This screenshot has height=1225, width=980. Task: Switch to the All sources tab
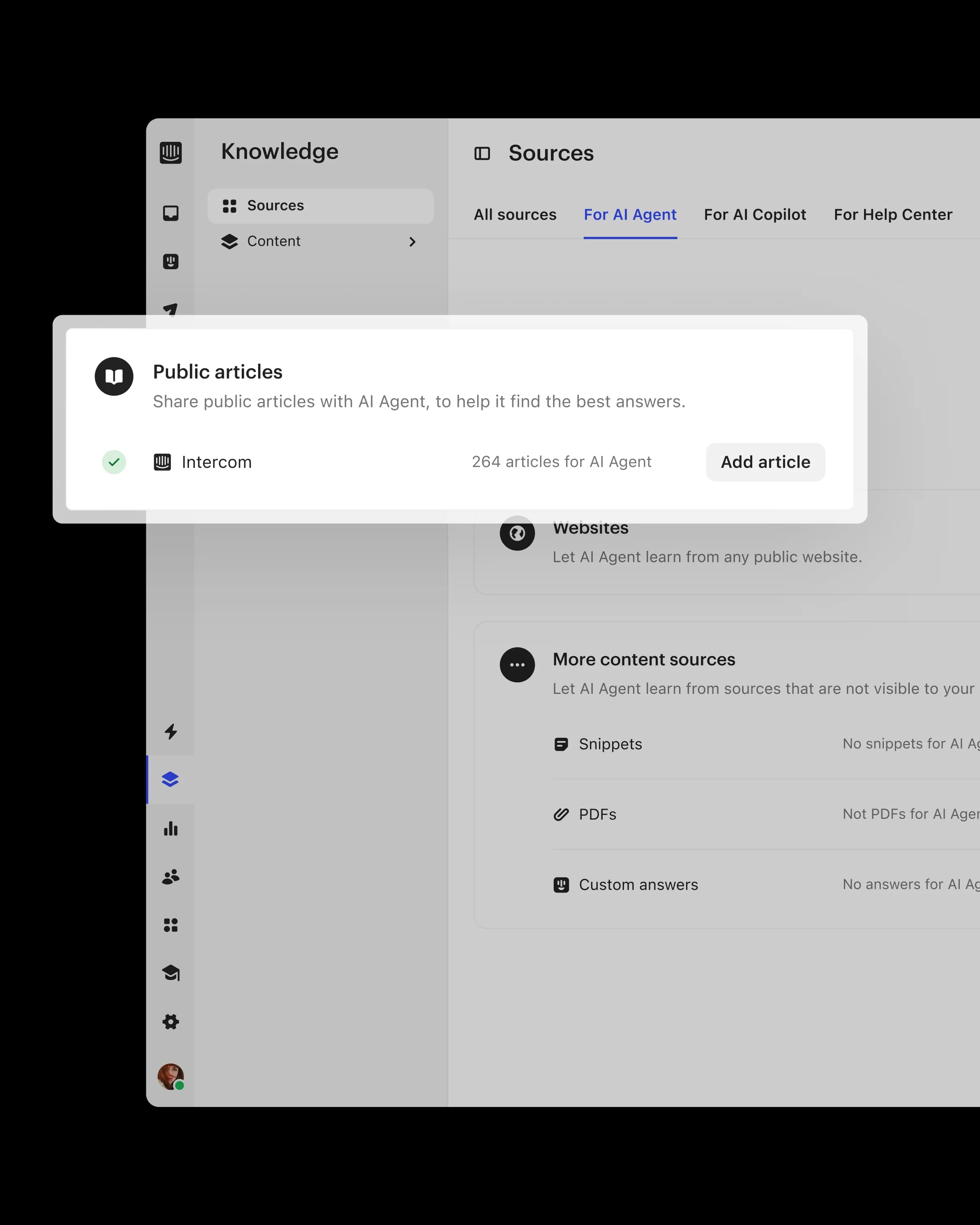pos(515,215)
